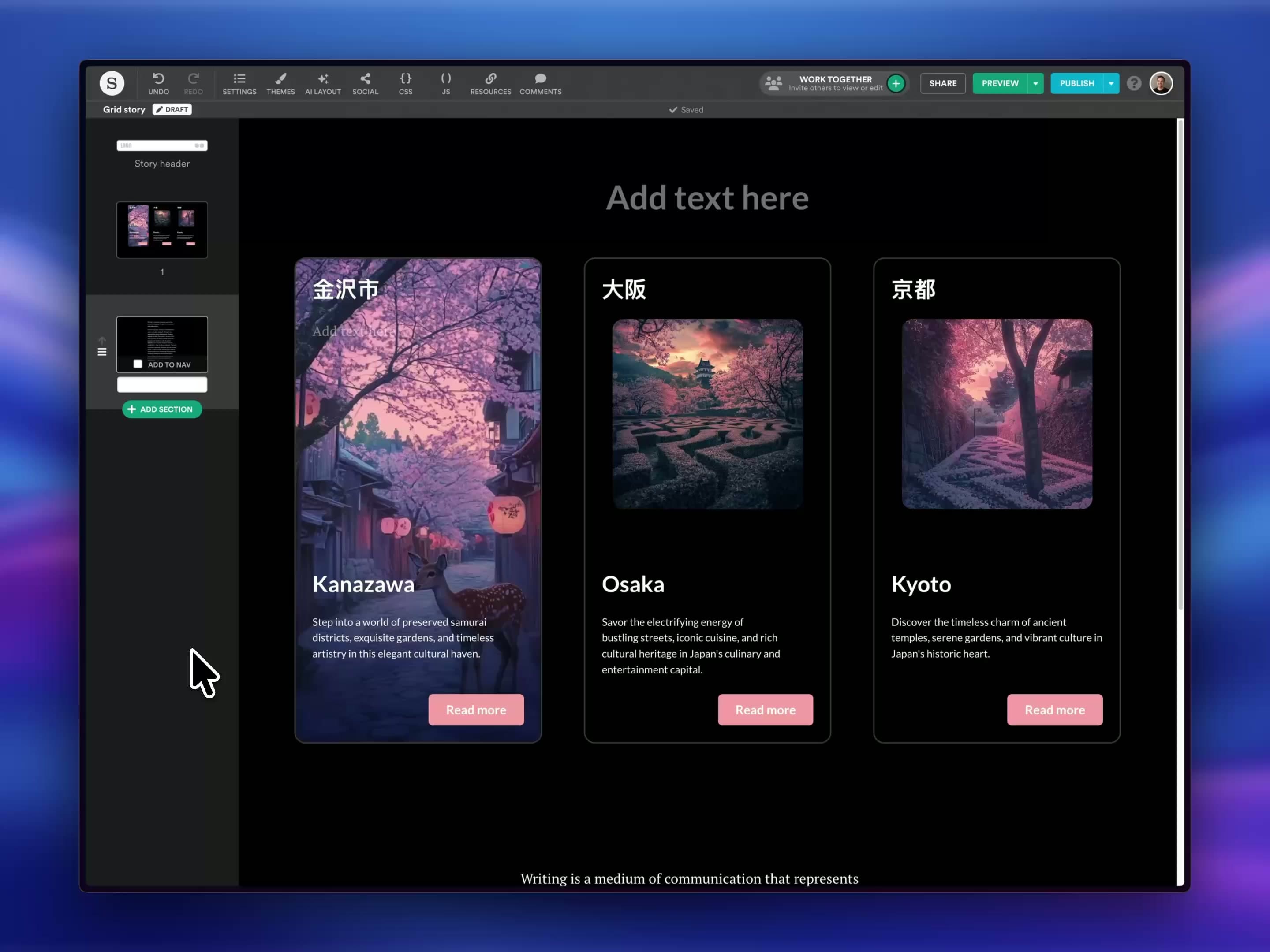Open the CSS braces editor
1270x952 pixels.
pos(405,78)
